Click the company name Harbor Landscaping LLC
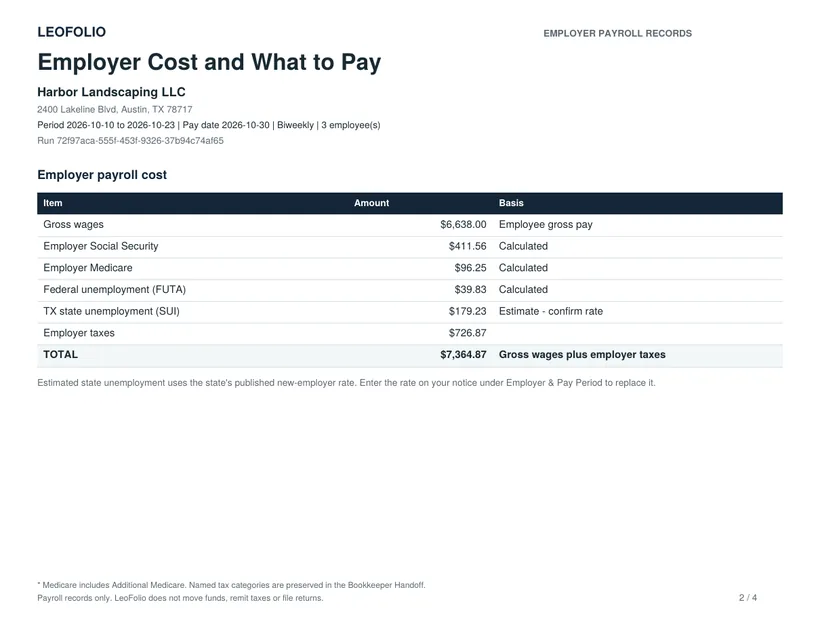The image size is (820, 634). tap(111, 92)
